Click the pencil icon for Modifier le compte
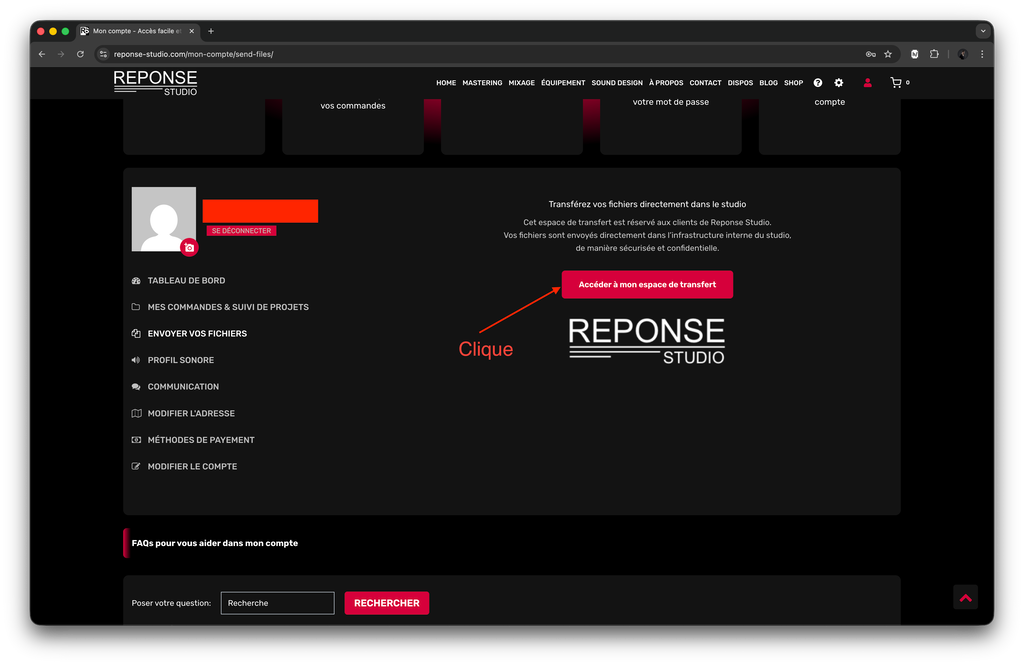 (135, 466)
